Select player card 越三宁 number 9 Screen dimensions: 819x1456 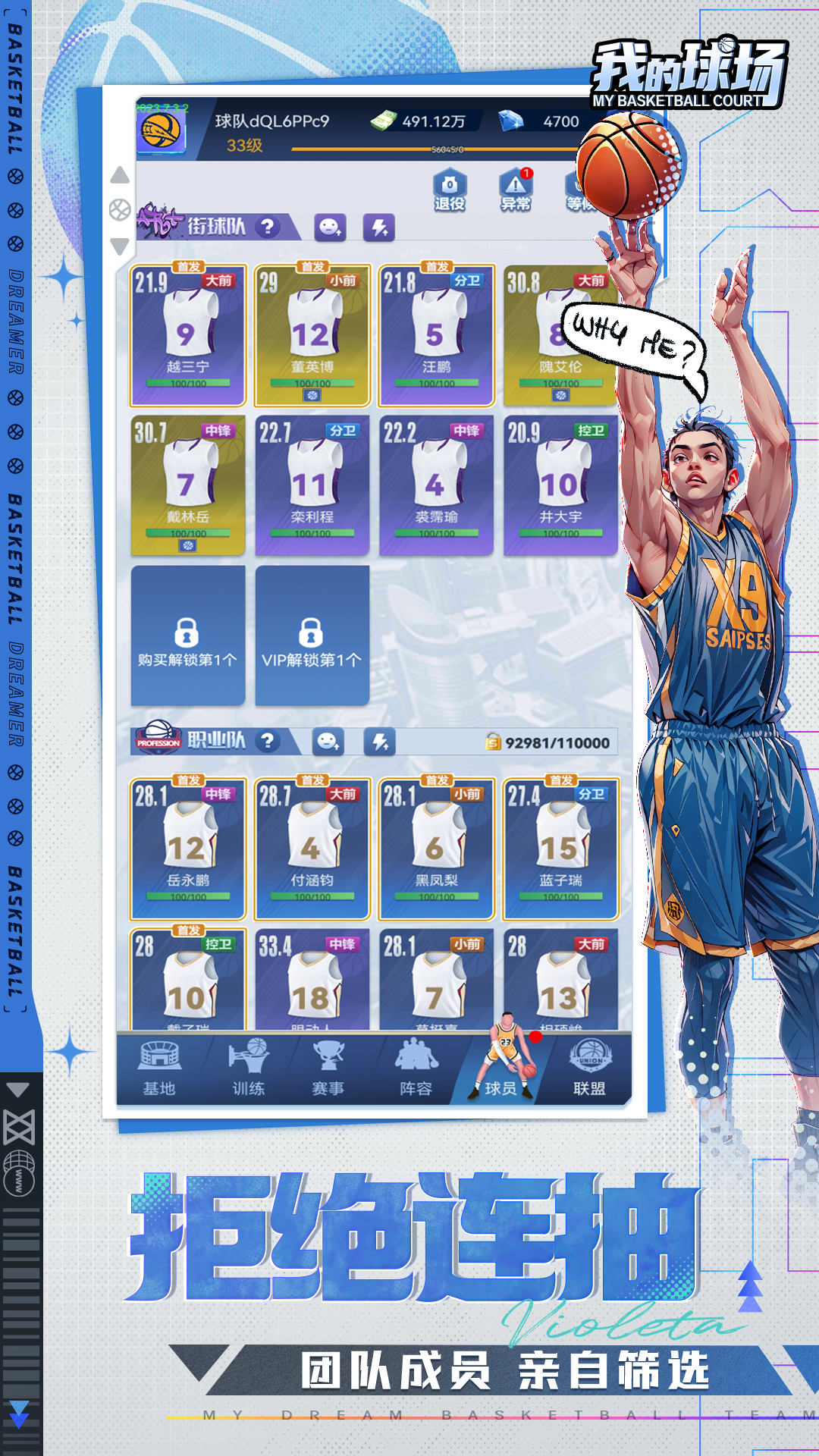point(188,335)
